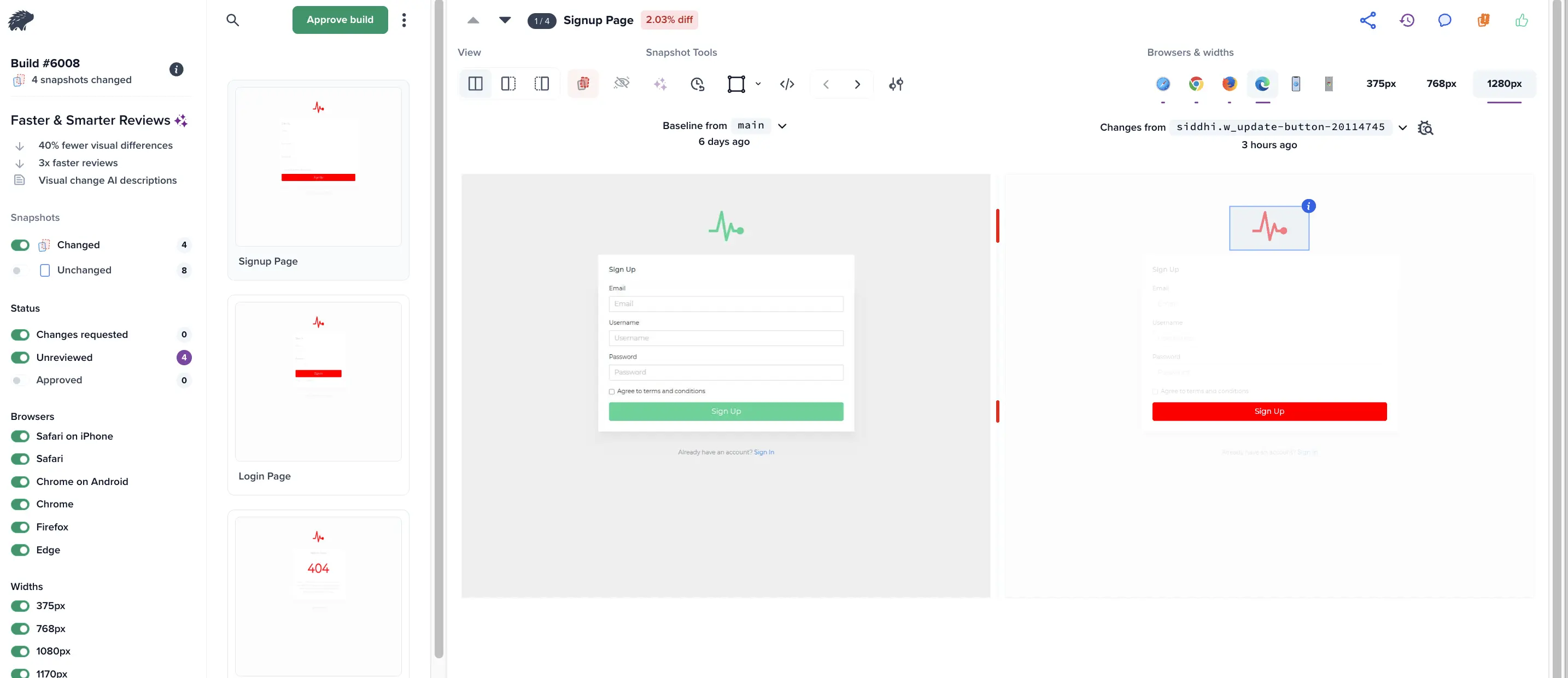Open the three-dot overflow menu
The height and width of the screenshot is (678, 1568).
(x=403, y=20)
